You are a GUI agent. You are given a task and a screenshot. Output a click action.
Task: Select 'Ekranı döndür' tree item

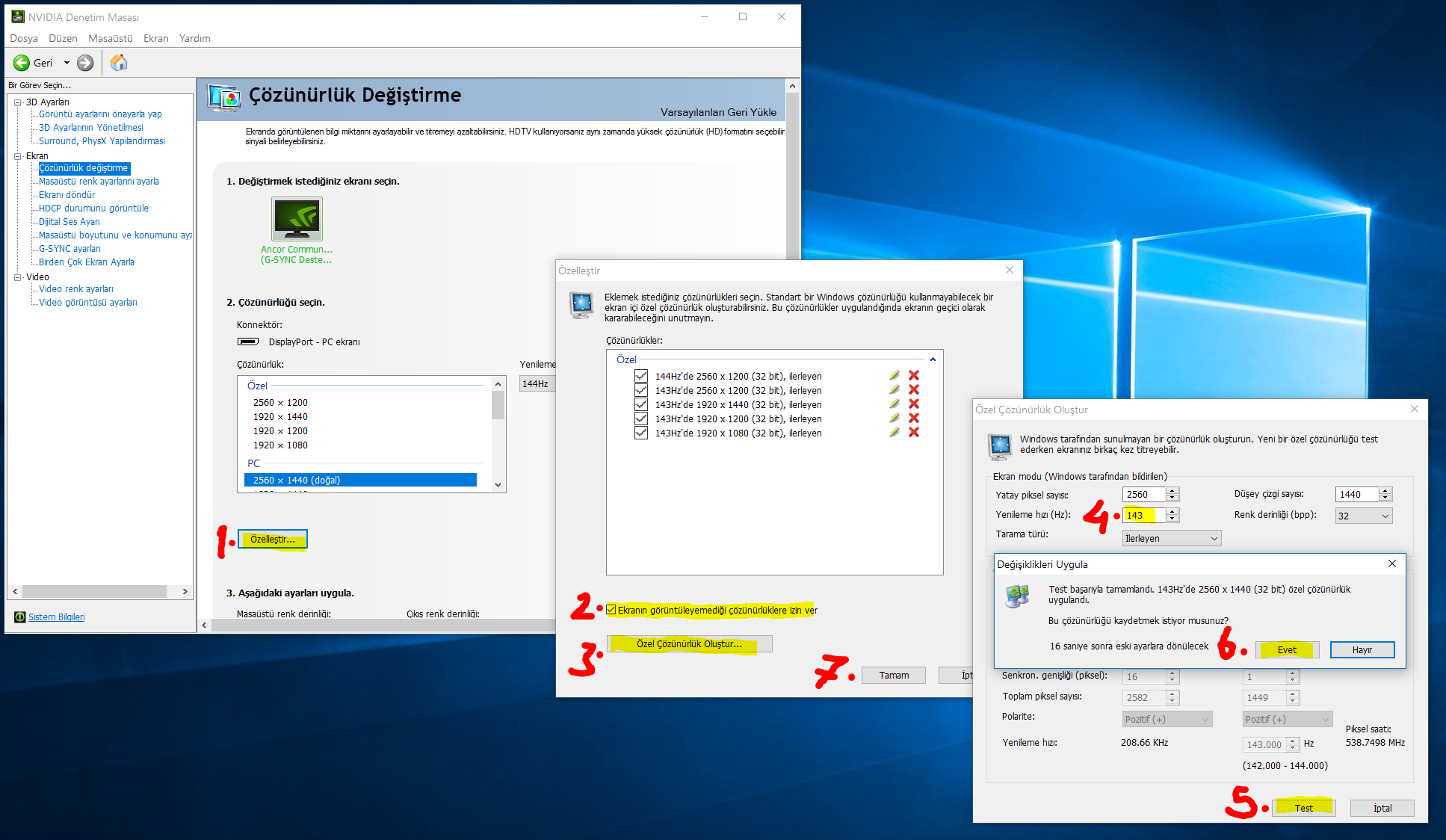click(67, 194)
